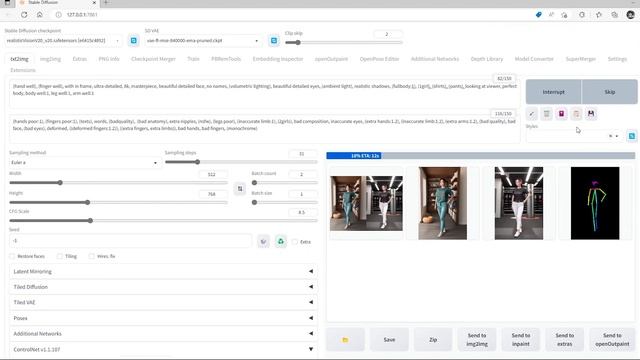Open the Extensions tab
The width and height of the screenshot is (640, 360).
point(23,70)
